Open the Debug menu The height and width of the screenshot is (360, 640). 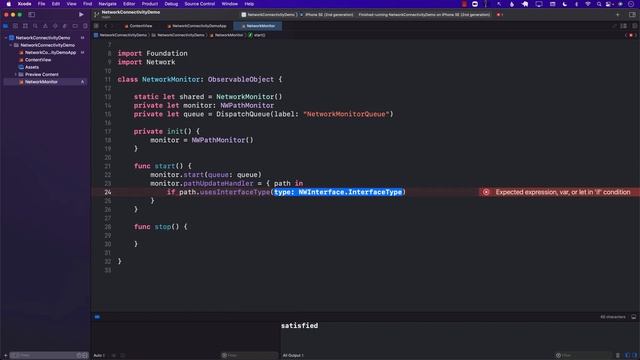tap(171, 4)
